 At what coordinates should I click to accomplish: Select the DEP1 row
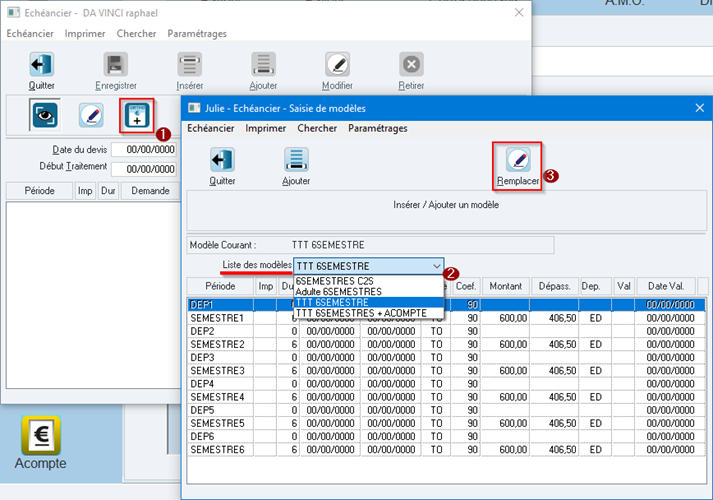click(447, 305)
